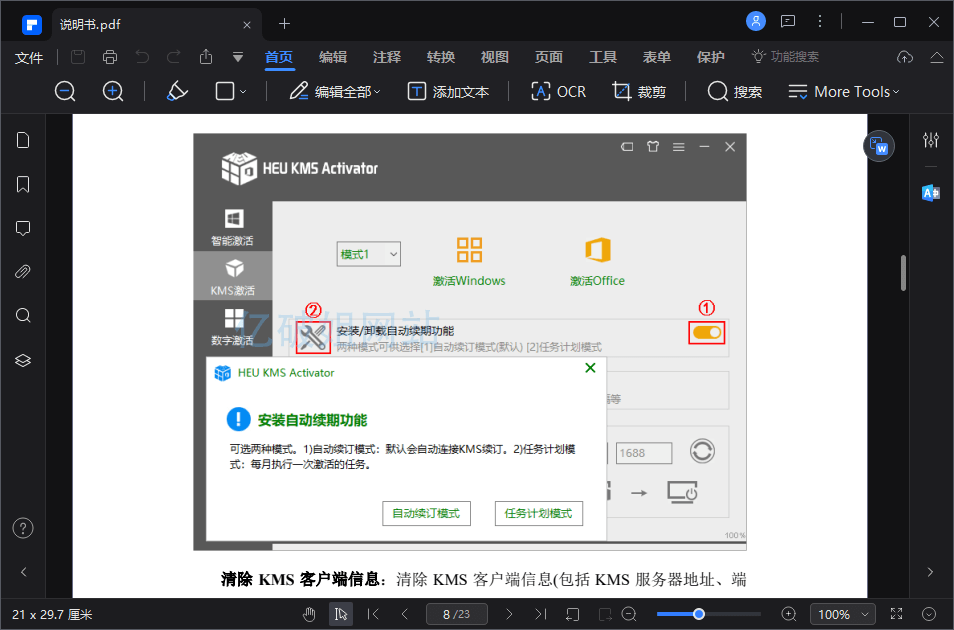Select the highlighter tool
This screenshot has width=954, height=630.
(x=177, y=91)
